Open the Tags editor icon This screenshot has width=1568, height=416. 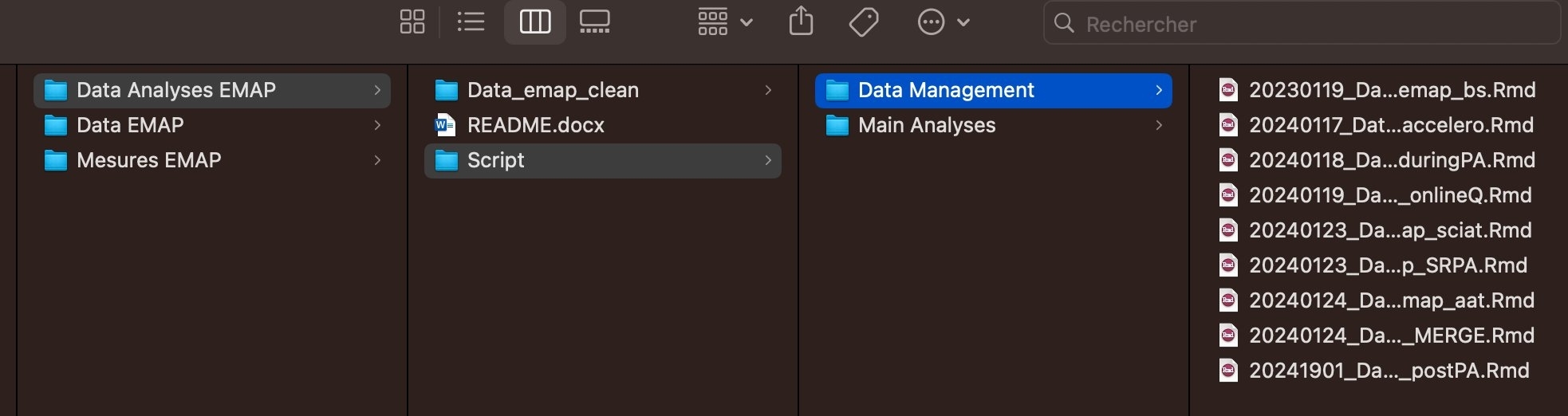pos(864,22)
